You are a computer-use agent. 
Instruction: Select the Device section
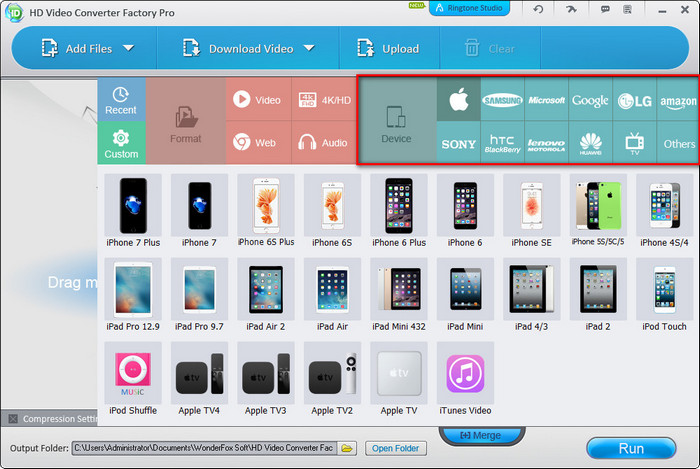coord(396,121)
